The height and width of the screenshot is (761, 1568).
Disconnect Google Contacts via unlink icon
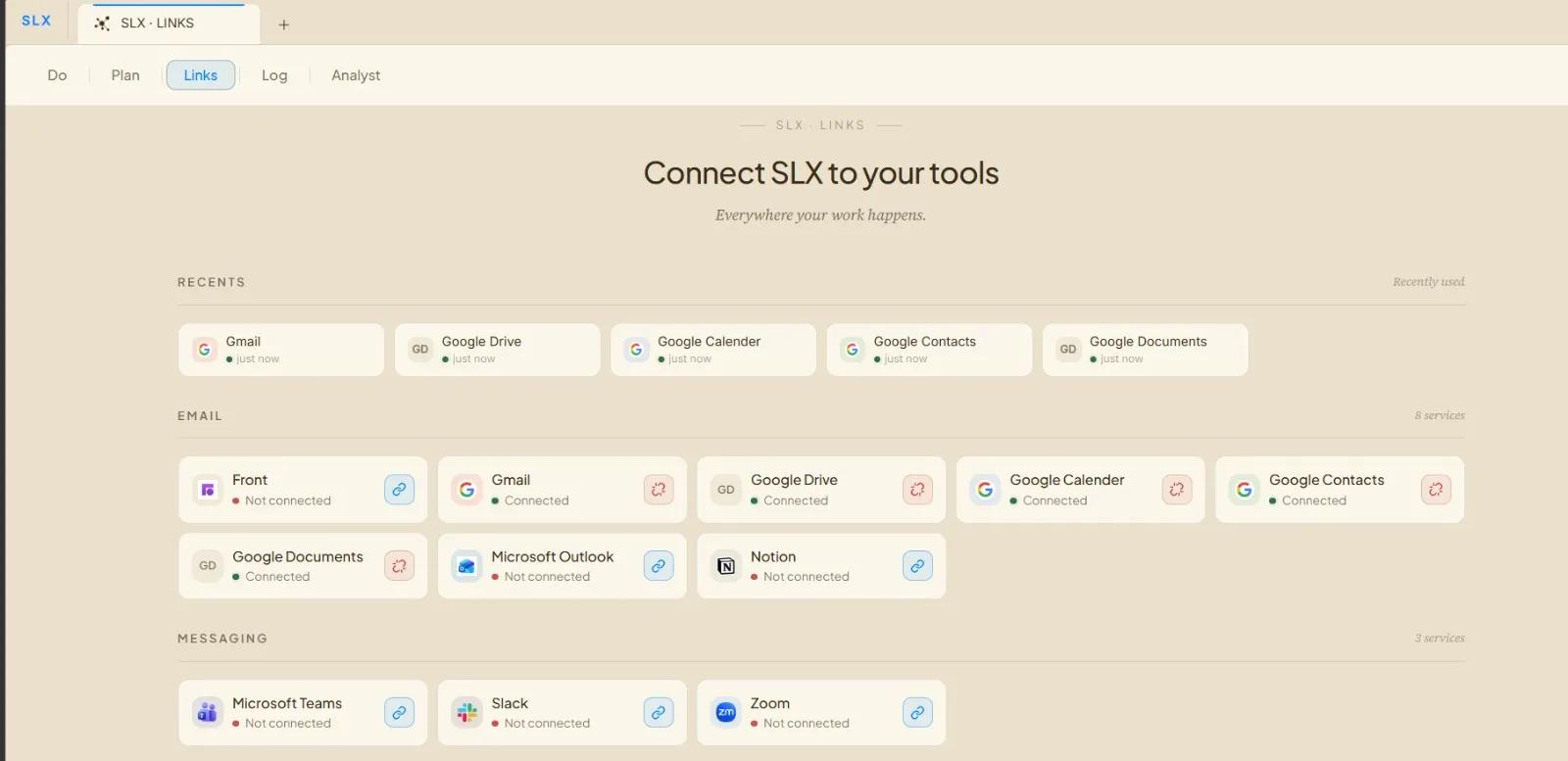click(1436, 489)
